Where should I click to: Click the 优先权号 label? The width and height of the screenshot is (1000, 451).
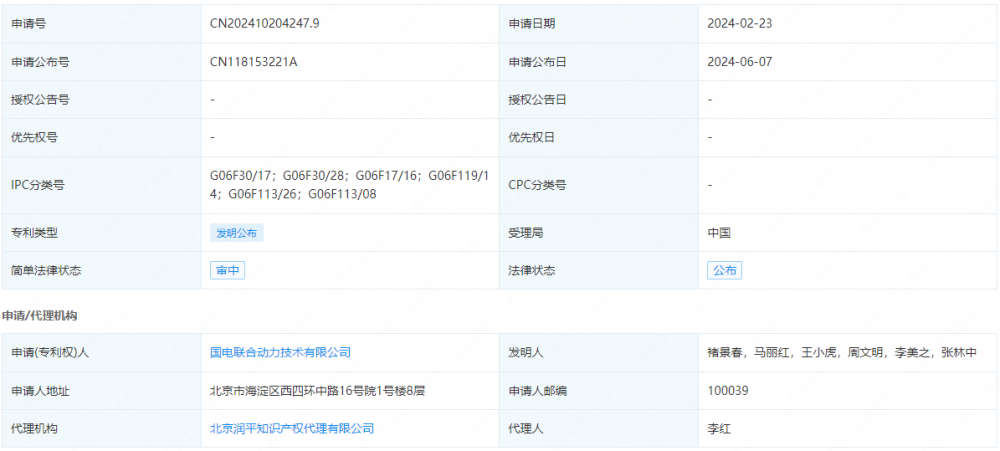pos(34,137)
